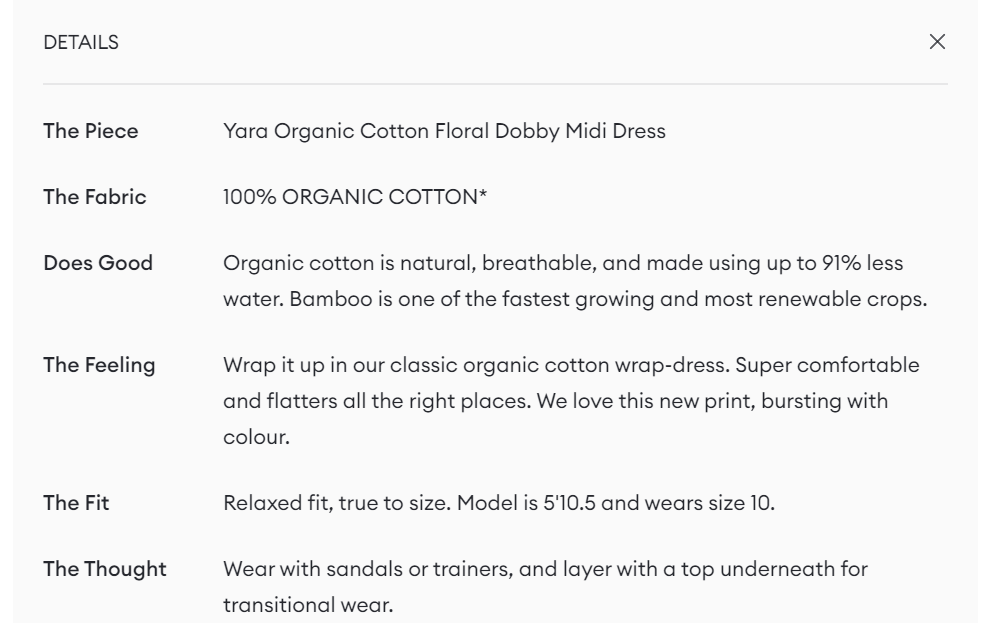This screenshot has height=623, width=988.
Task: Select 'The Fabric' label
Action: (x=95, y=197)
